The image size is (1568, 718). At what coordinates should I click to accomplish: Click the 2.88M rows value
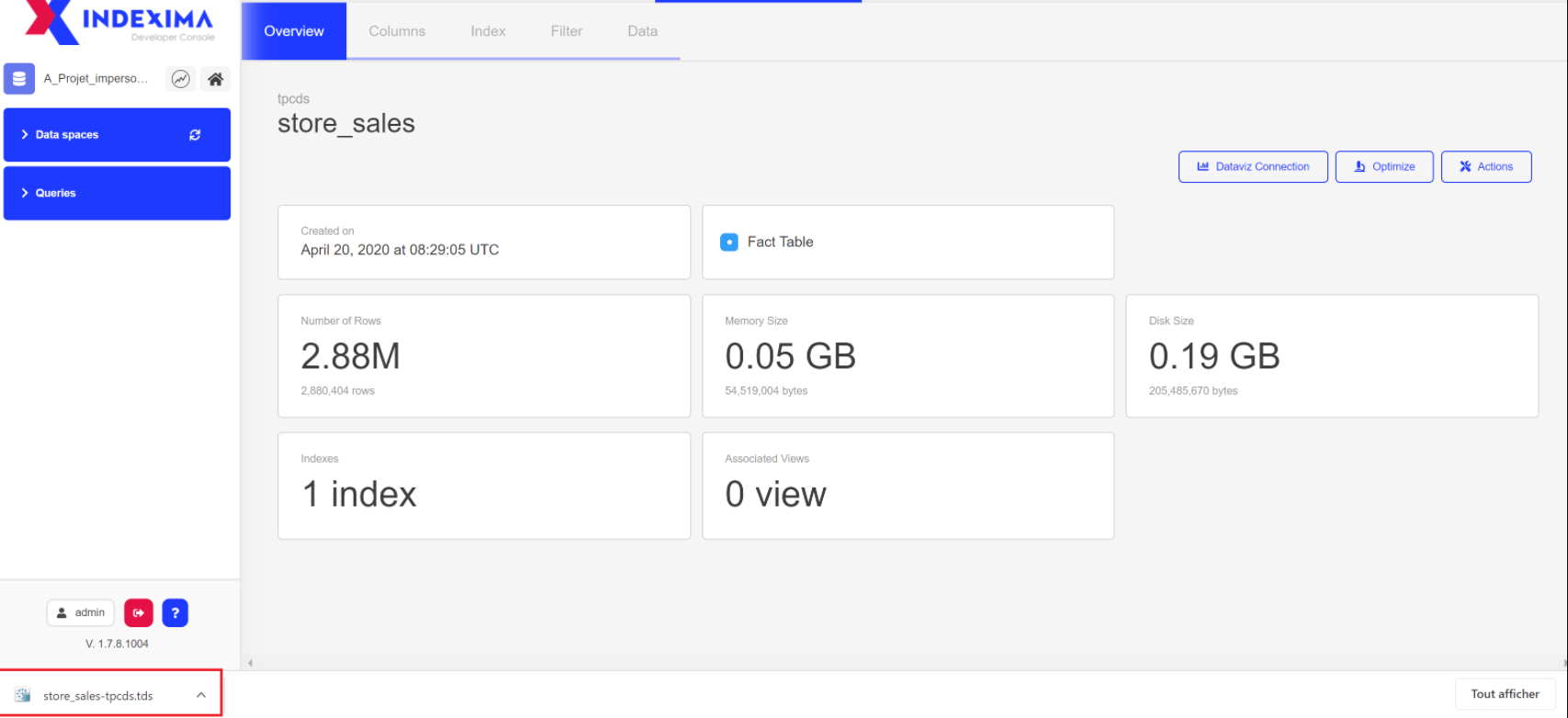pos(351,356)
